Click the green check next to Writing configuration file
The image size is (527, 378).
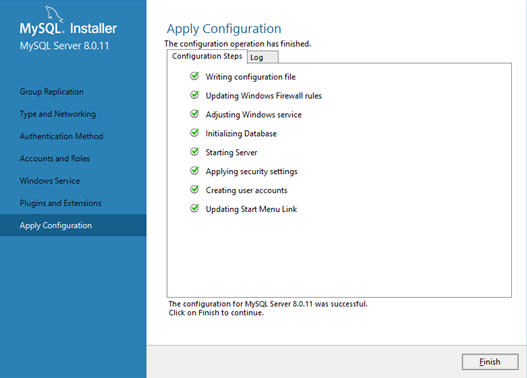(195, 76)
